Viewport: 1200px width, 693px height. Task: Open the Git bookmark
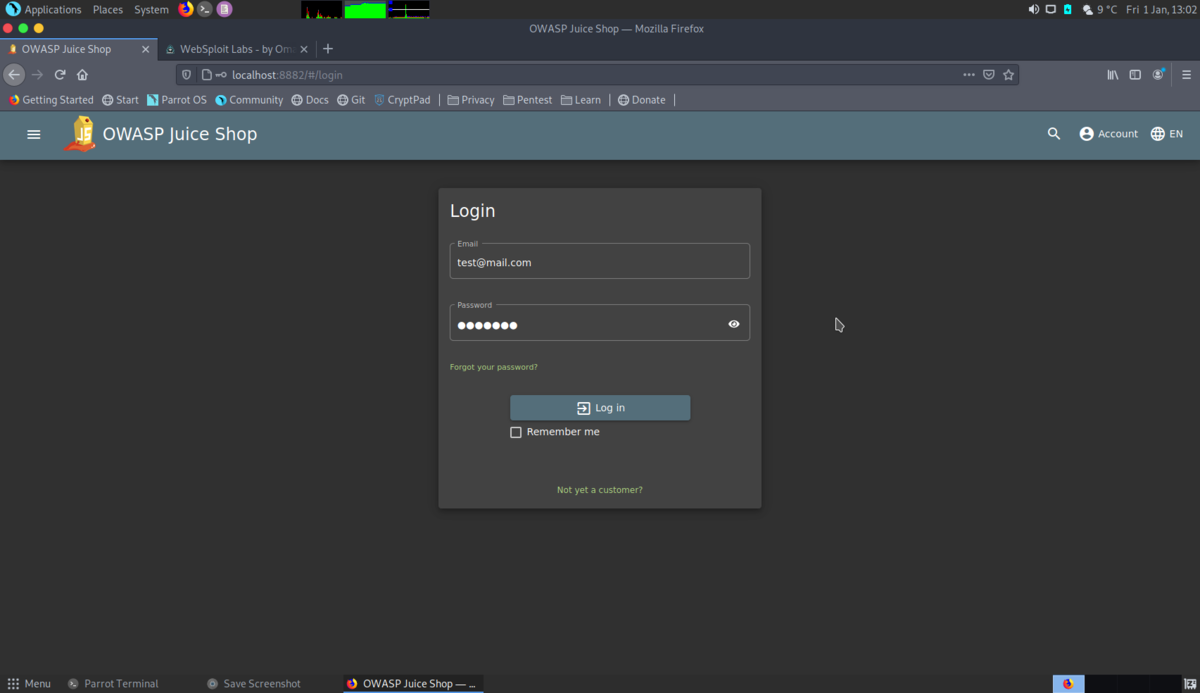pyautogui.click(x=351, y=100)
